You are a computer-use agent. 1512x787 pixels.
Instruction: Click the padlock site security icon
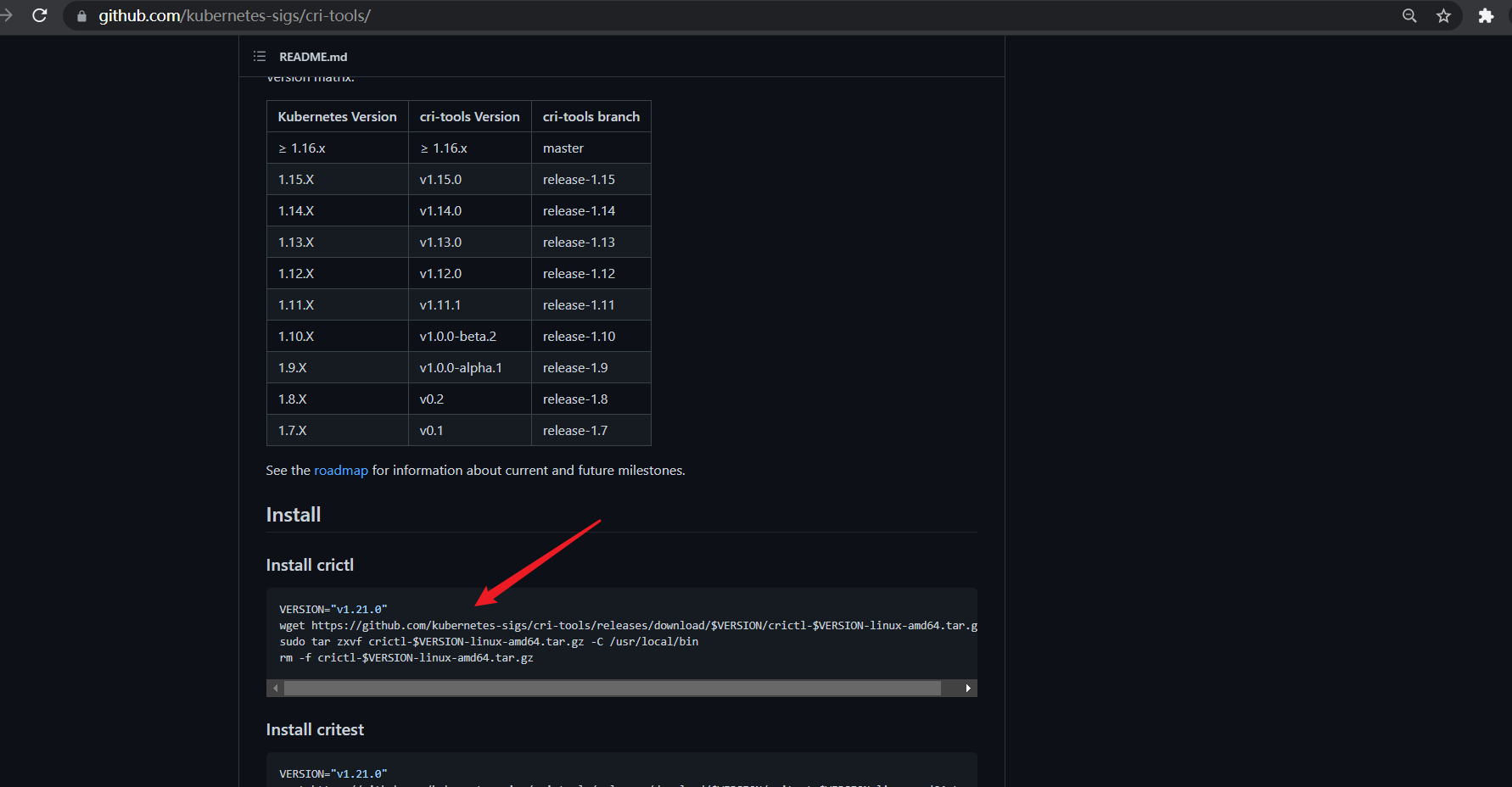81,16
